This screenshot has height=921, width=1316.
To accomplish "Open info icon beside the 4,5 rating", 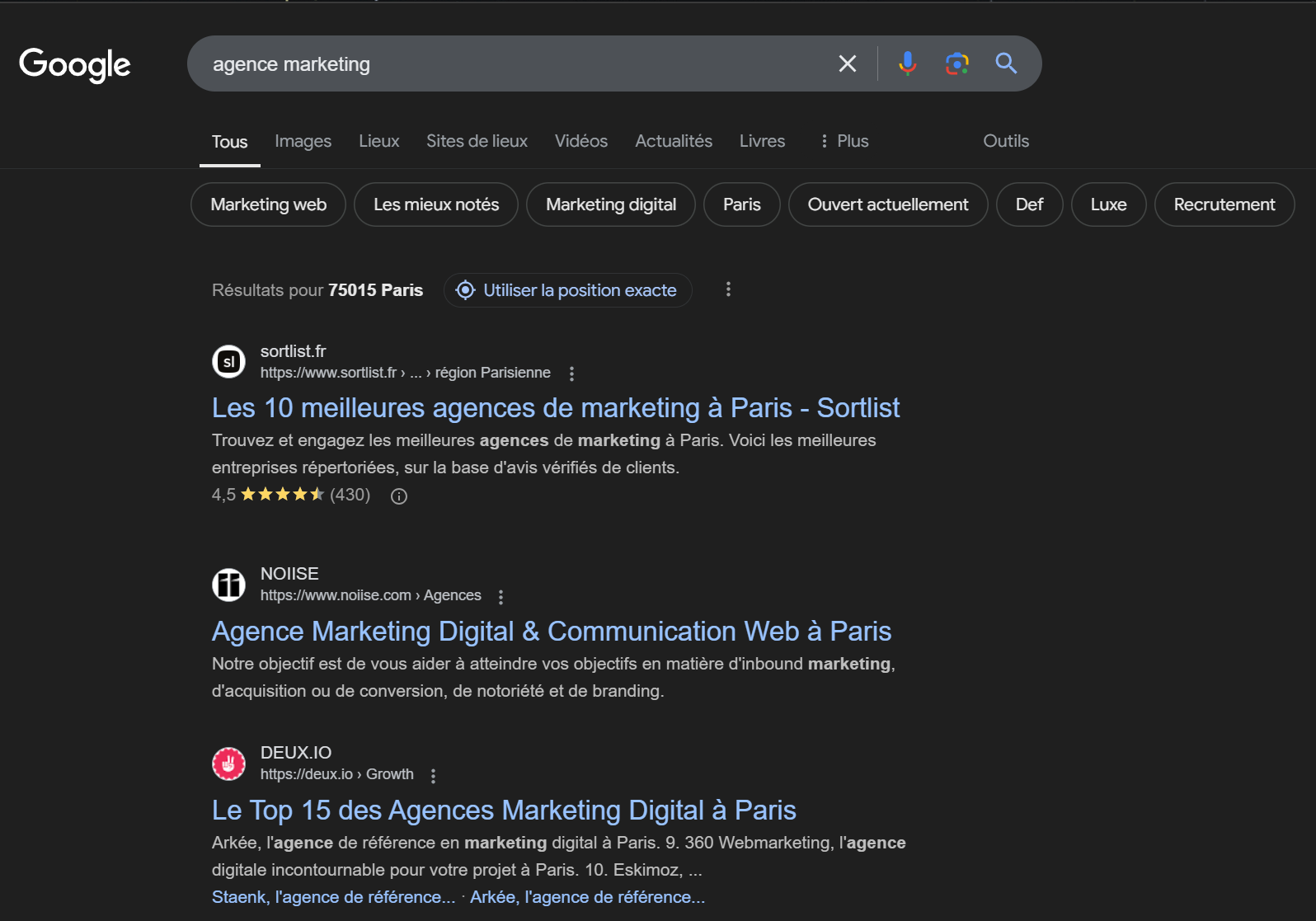I will coord(399,496).
